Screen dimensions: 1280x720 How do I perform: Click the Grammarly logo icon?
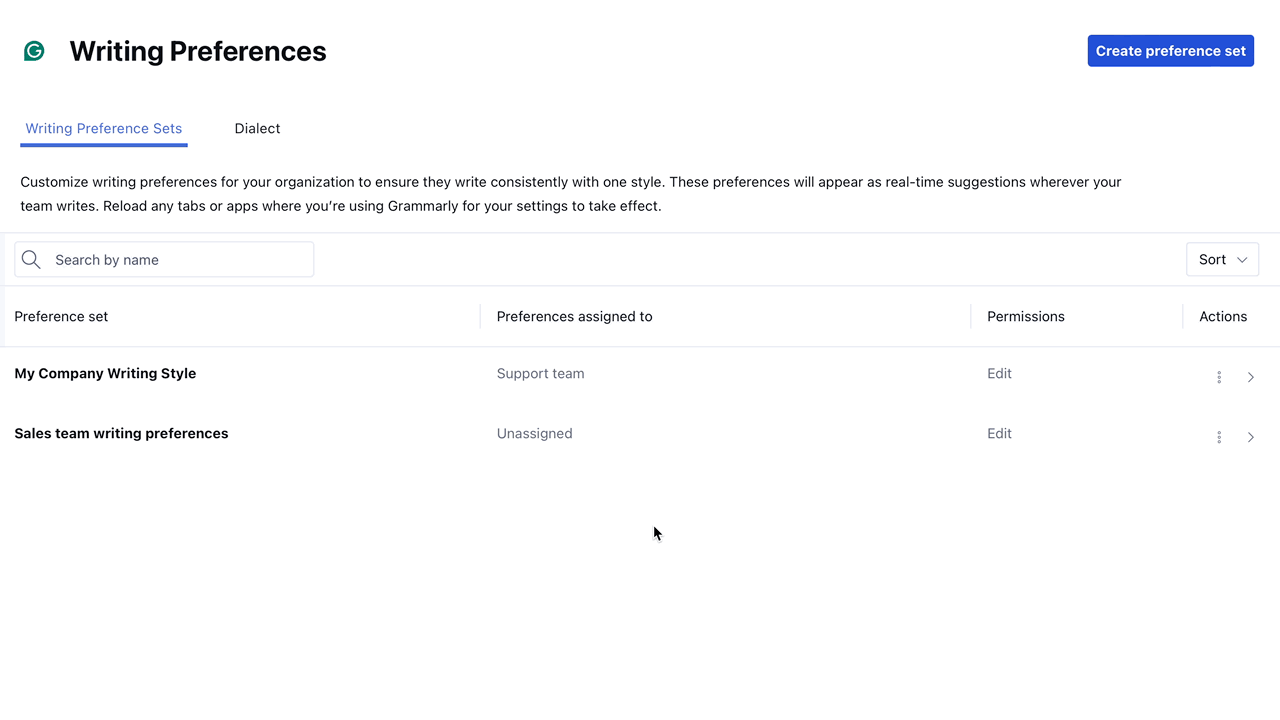34,51
